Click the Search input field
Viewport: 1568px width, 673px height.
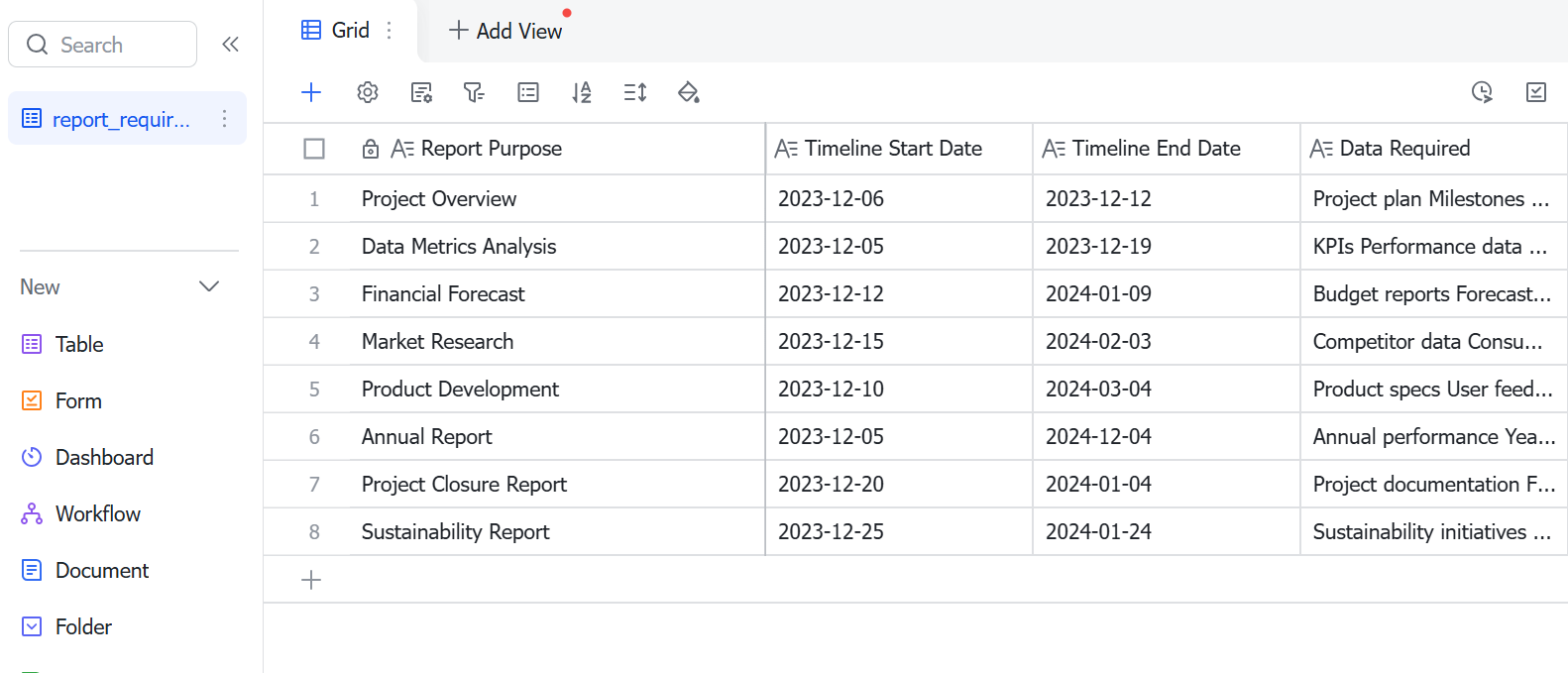click(103, 45)
